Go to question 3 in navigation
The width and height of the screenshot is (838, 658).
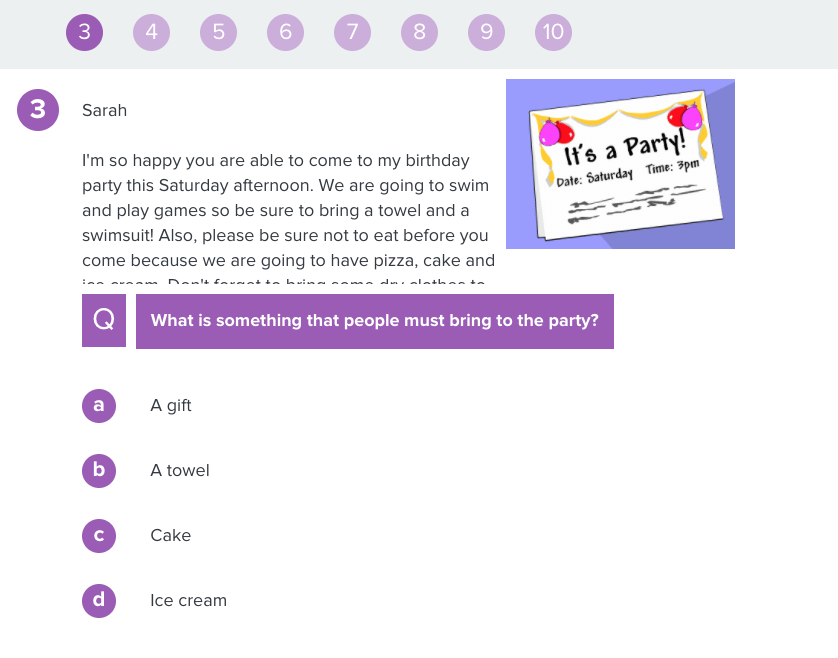click(85, 32)
